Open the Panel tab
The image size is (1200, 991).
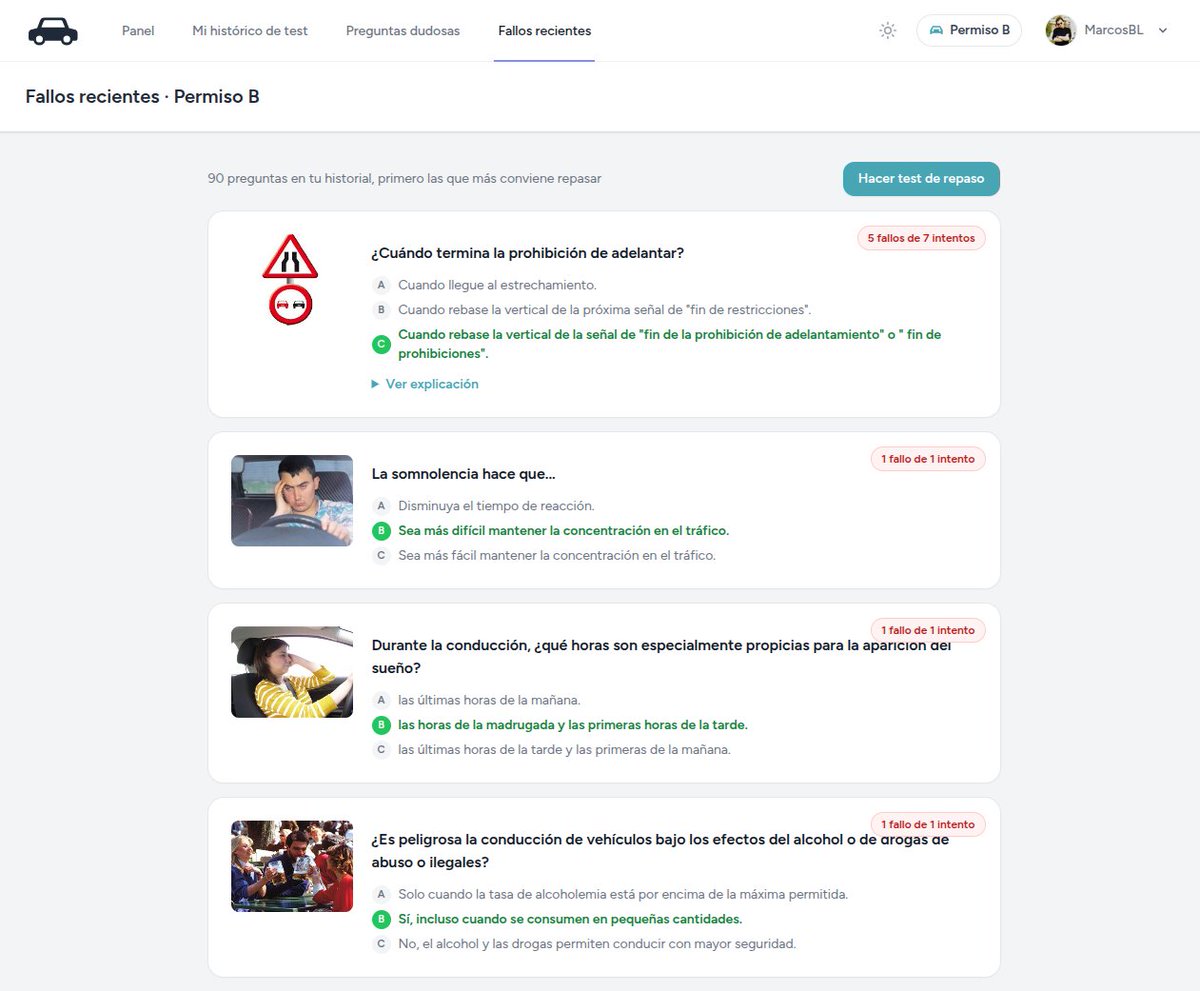pos(138,31)
